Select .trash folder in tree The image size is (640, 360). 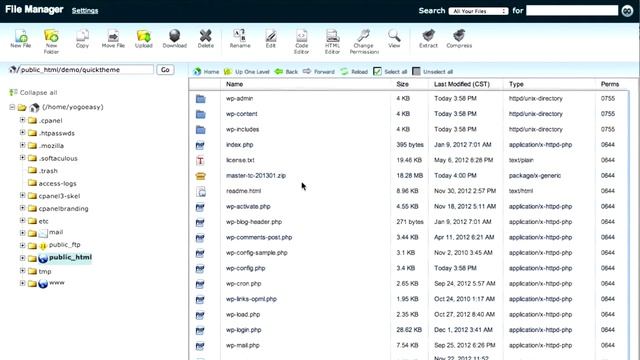tap(48, 171)
